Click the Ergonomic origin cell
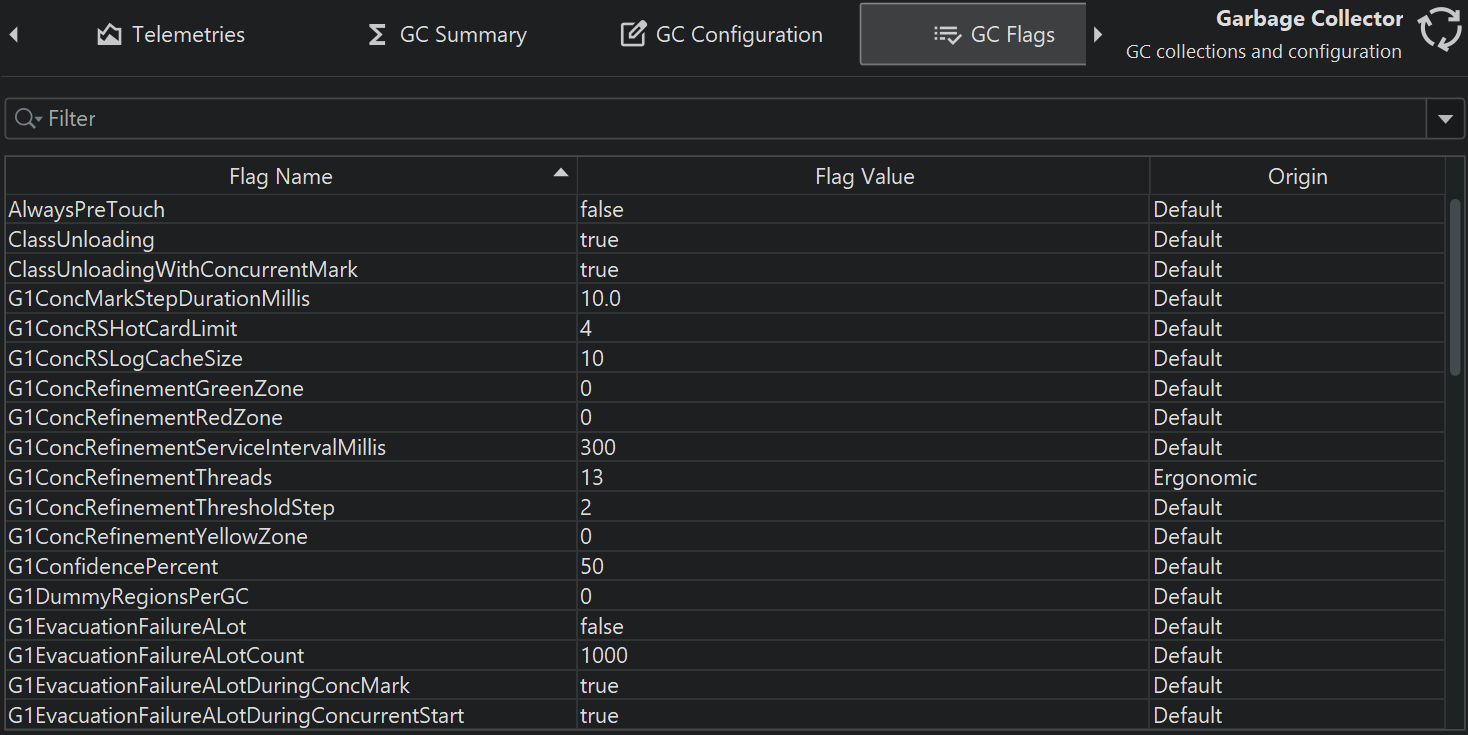The width and height of the screenshot is (1468, 735). [x=1205, y=478]
